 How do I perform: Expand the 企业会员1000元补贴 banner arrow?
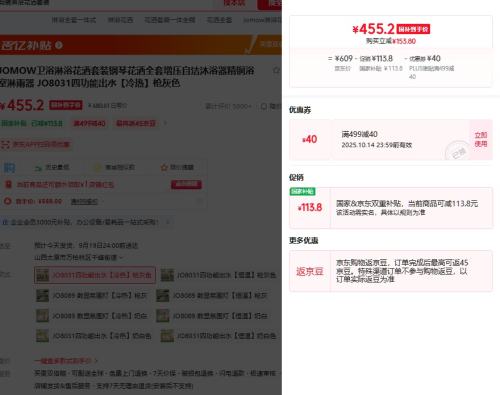(x=168, y=222)
